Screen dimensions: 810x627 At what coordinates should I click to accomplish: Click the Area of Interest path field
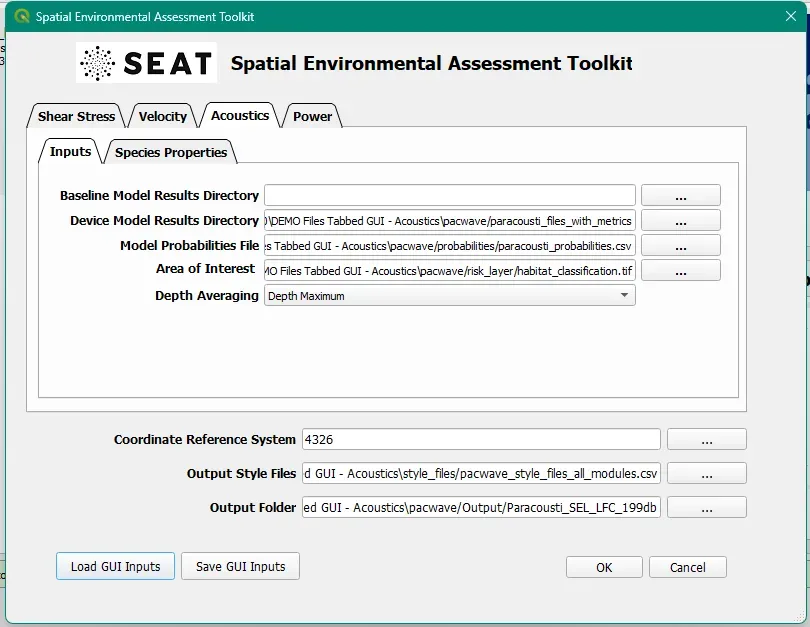click(449, 271)
